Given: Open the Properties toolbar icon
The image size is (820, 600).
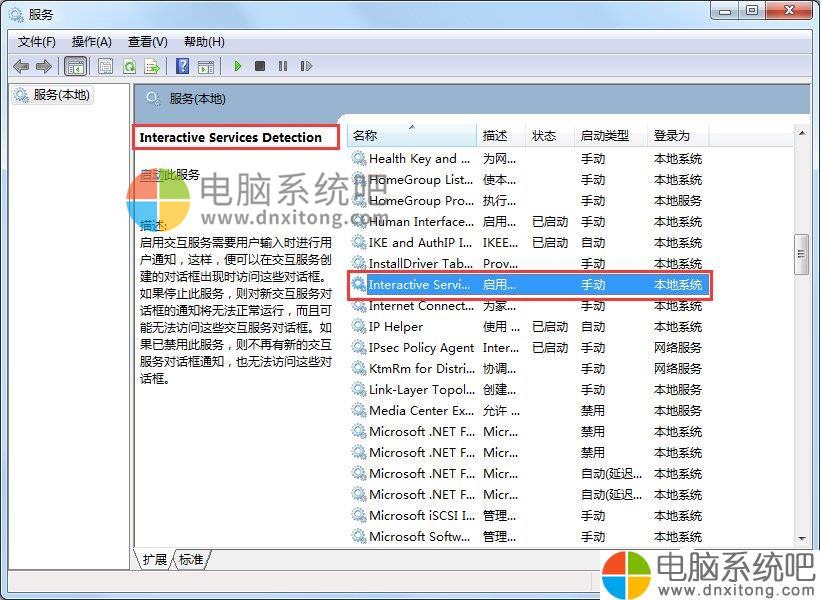Looking at the screenshot, I should coord(105,66).
